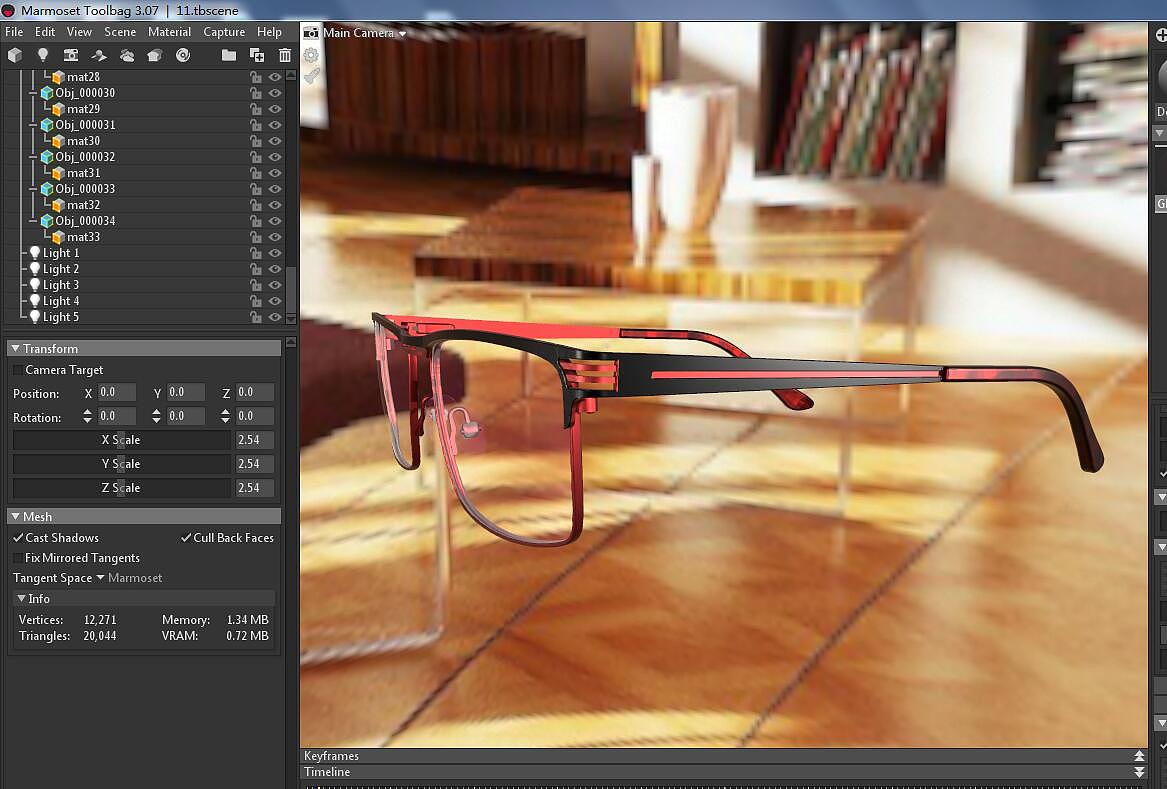The width and height of the screenshot is (1167, 789).
Task: Open the Edit menu
Action: (x=45, y=32)
